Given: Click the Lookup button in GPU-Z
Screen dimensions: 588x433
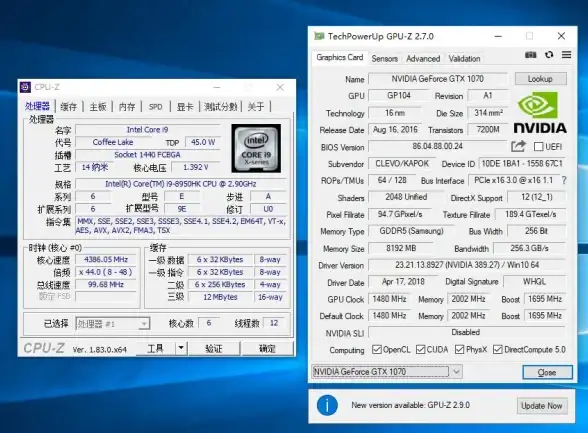Looking at the screenshot, I should [x=540, y=79].
